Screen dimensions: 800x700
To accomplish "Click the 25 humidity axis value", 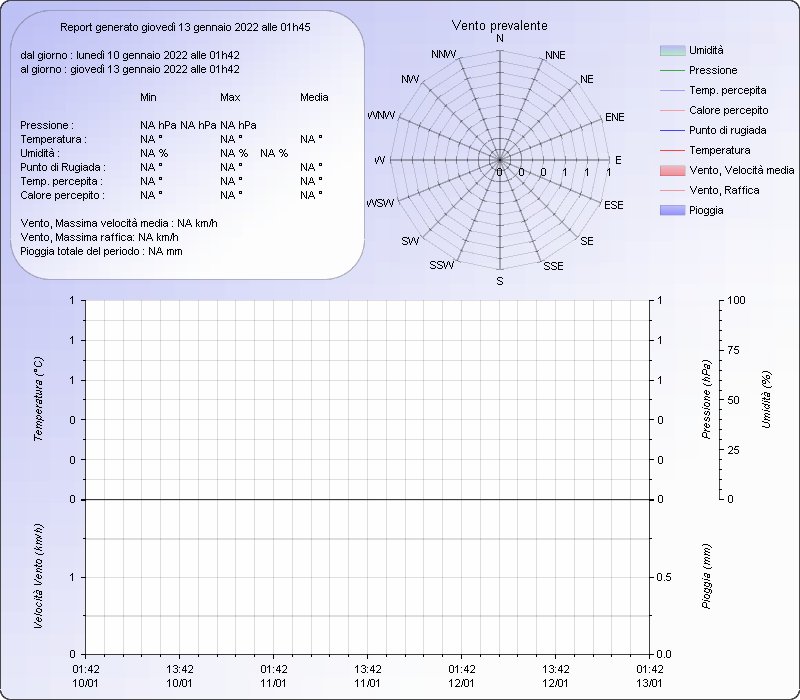I will (x=733, y=451).
